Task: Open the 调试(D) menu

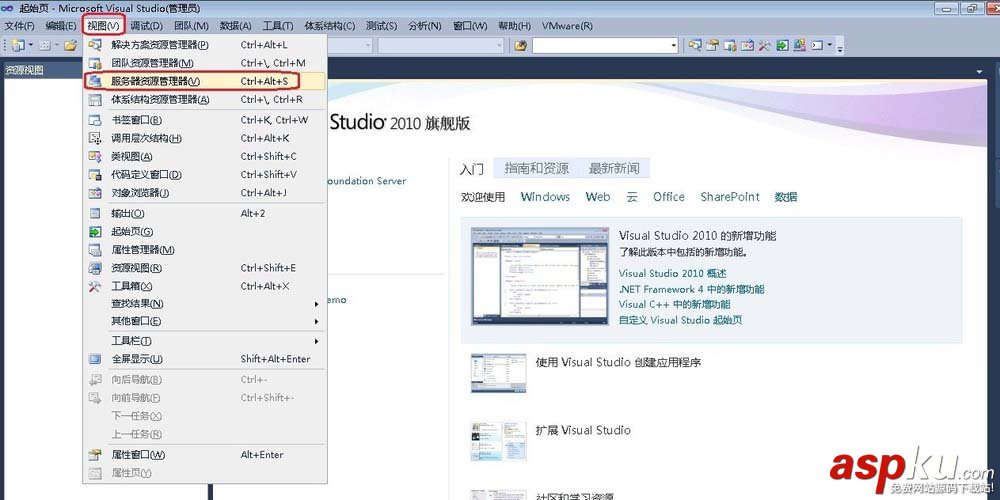Action: pyautogui.click(x=146, y=26)
